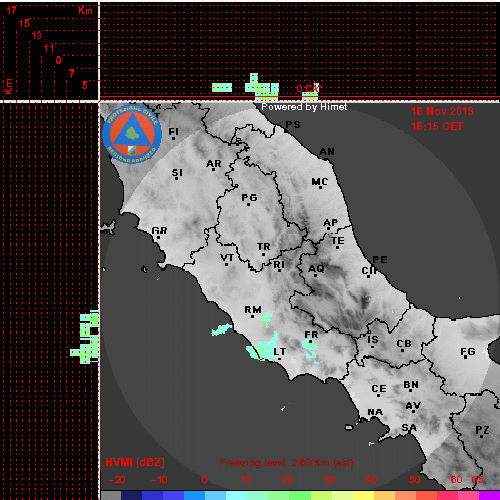Click the HVMI [dBZ] product label
Viewport: 500px width, 500px height.
135,462
